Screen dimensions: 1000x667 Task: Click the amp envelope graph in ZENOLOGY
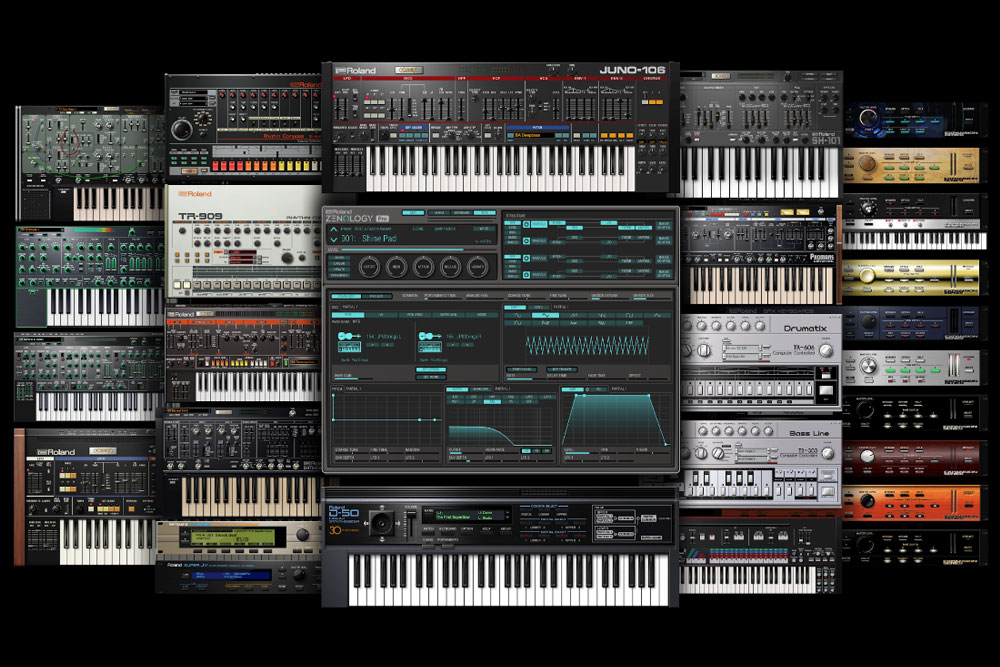[615, 419]
